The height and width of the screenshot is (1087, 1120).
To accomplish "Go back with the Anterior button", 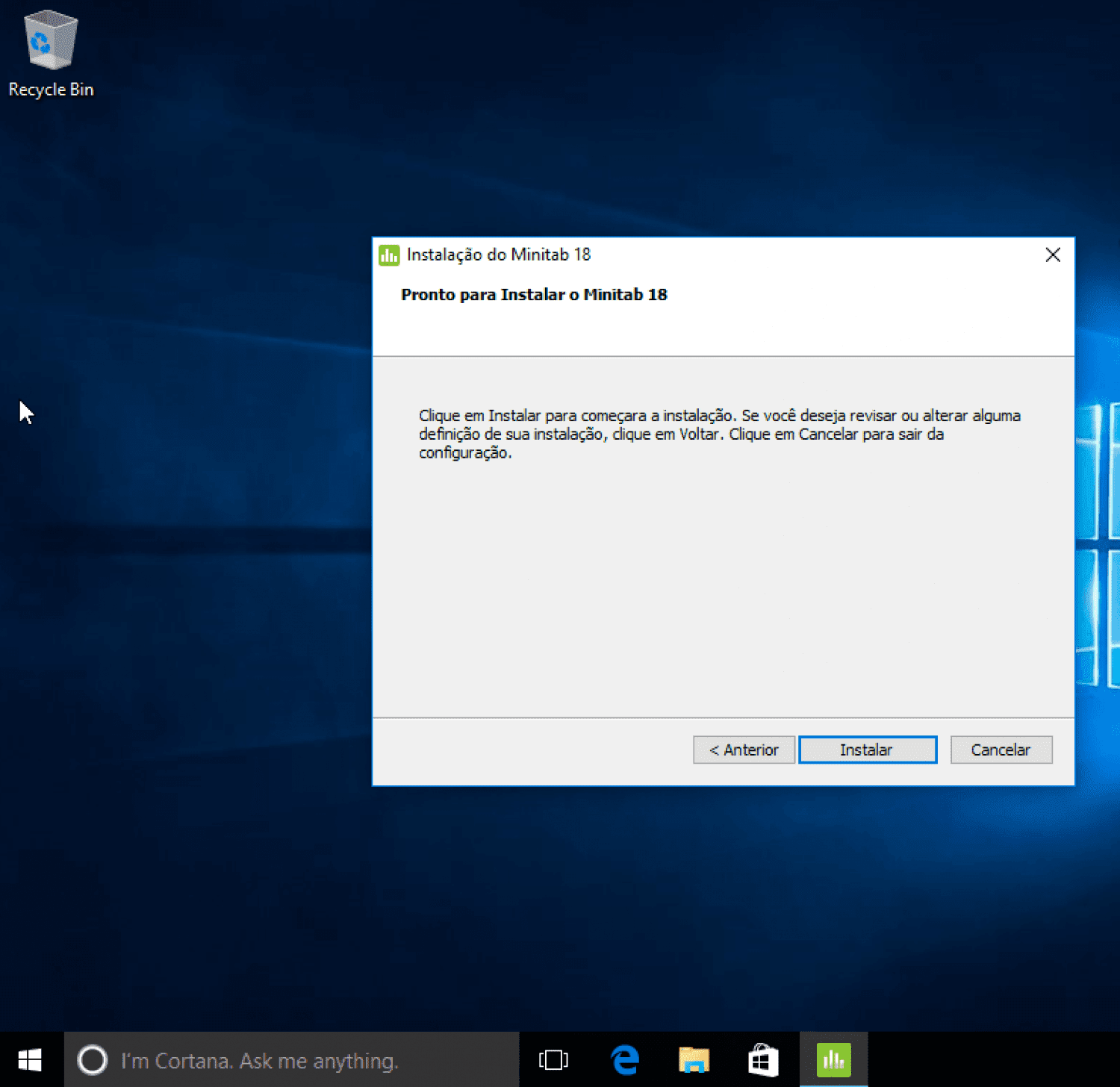I will coord(744,750).
